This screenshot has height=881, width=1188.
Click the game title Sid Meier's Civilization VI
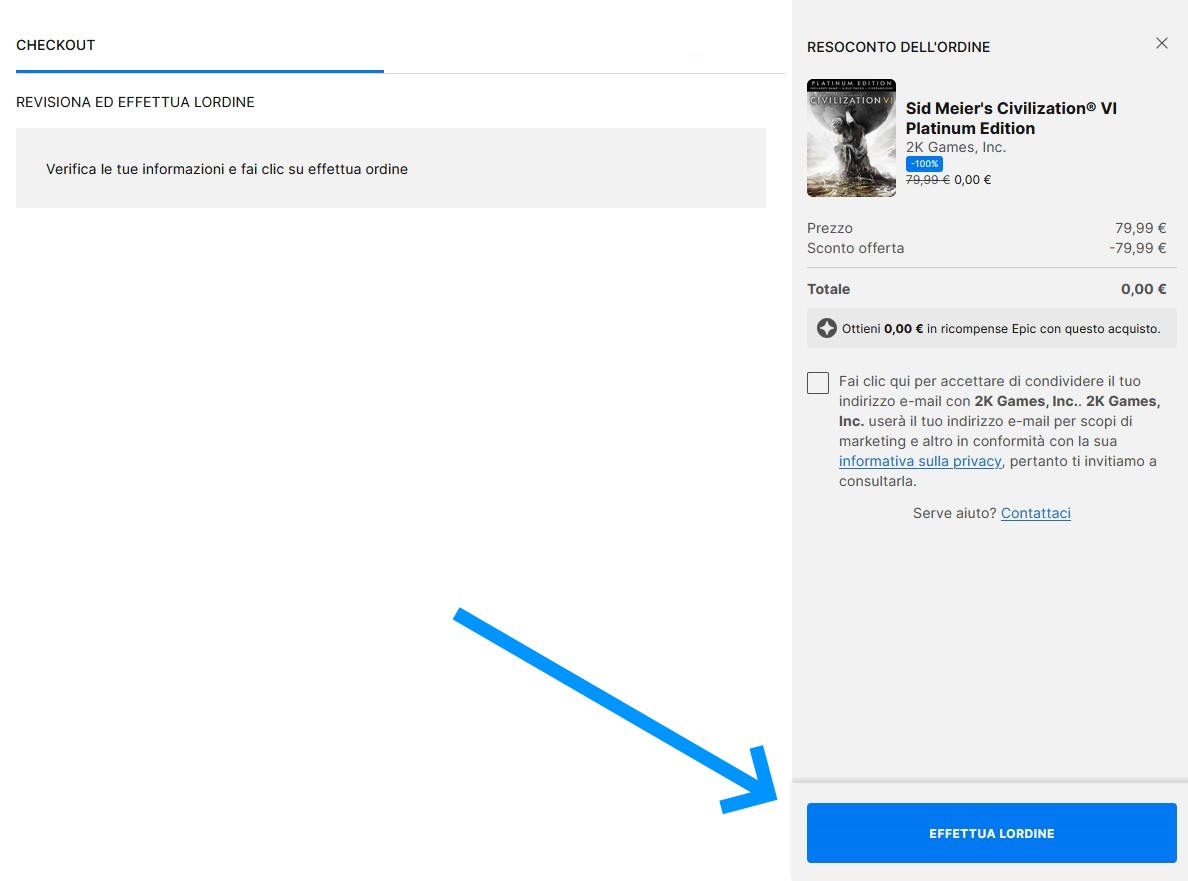[x=1011, y=118]
